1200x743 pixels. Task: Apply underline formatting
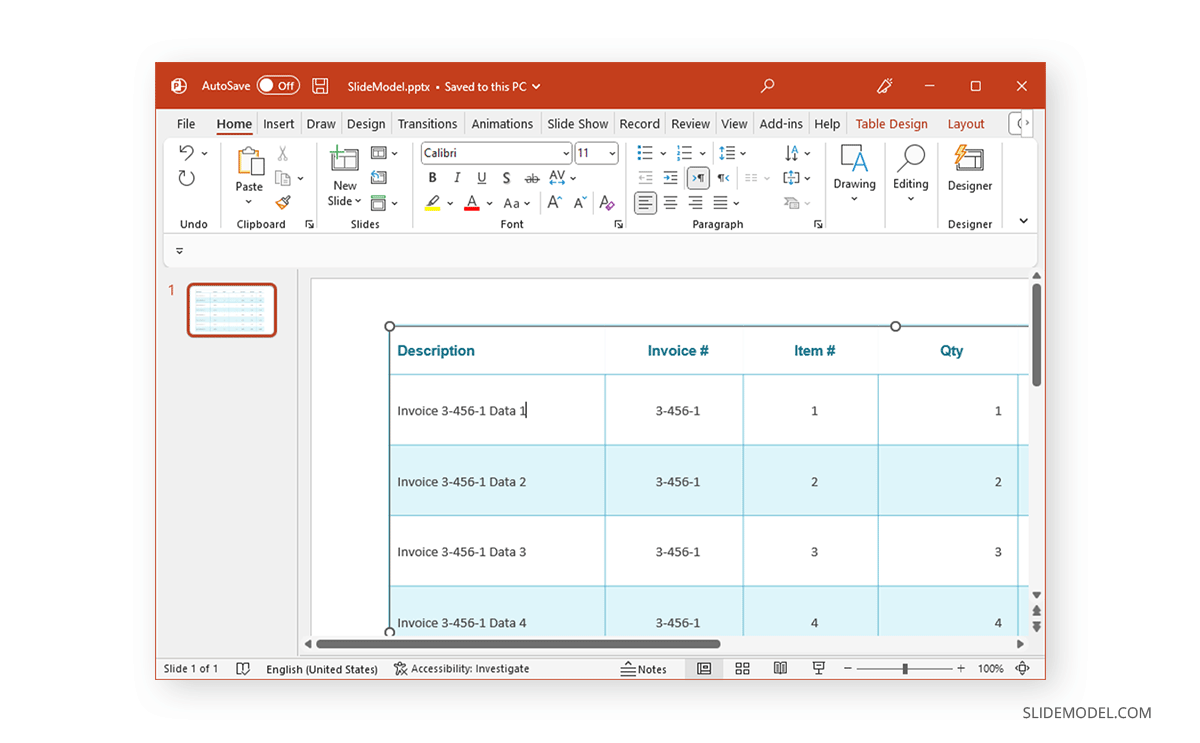tap(482, 177)
